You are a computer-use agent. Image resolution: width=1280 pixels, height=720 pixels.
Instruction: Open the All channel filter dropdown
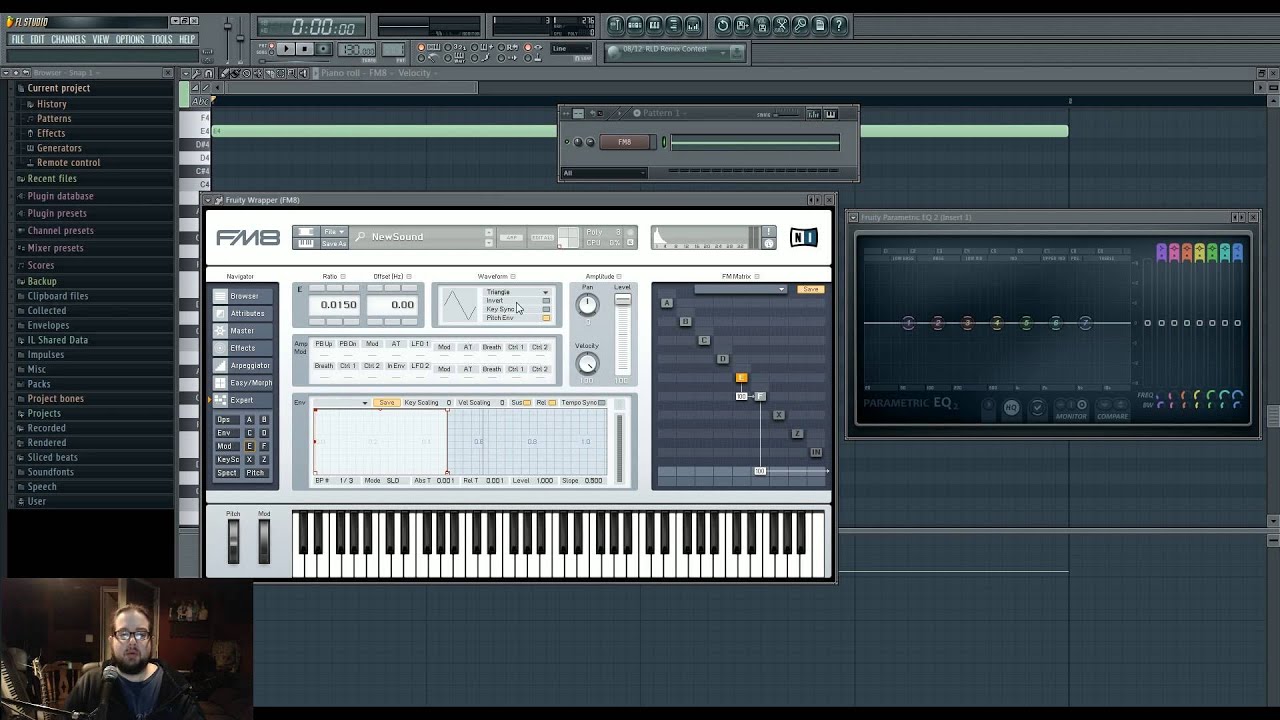click(605, 173)
